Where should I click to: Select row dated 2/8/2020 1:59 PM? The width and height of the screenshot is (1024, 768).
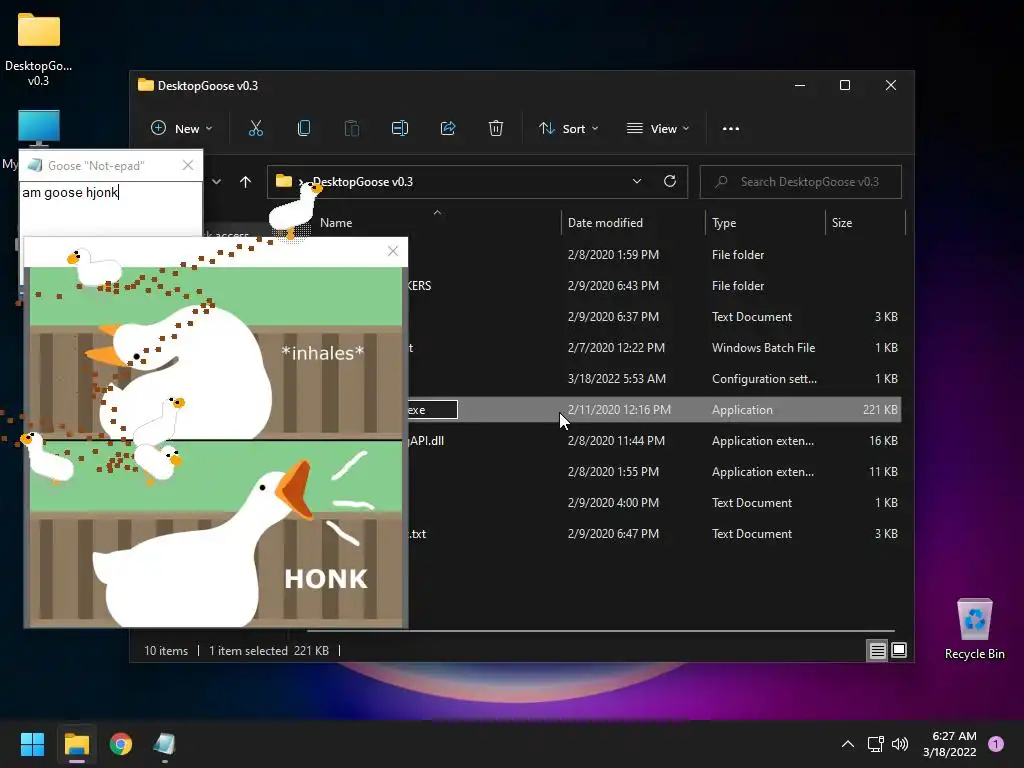653,255
